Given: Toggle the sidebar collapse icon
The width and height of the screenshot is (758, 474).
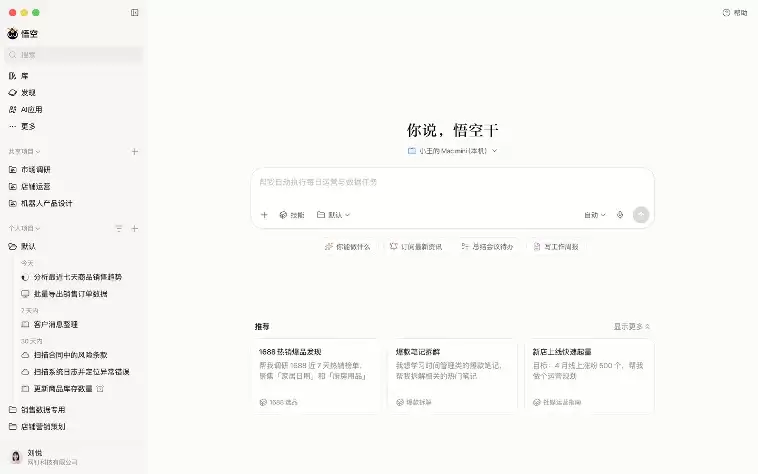Looking at the screenshot, I should [x=134, y=13].
